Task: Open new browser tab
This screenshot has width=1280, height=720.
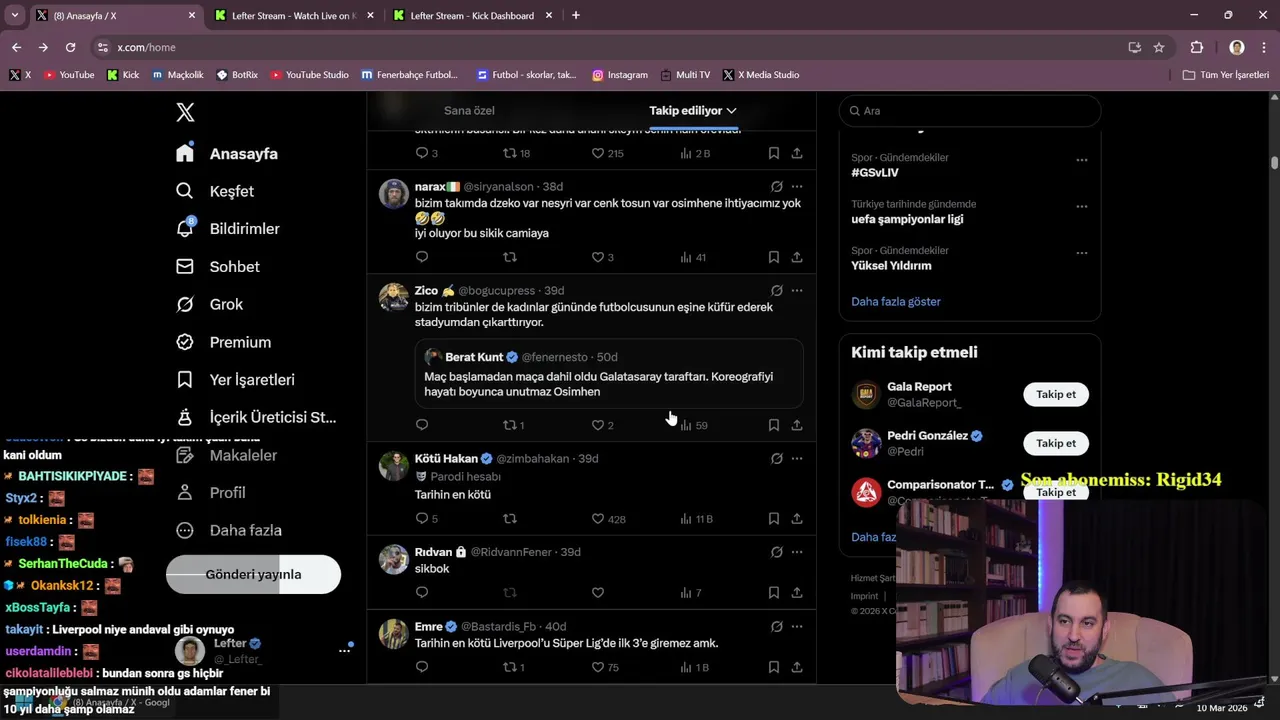Action: click(575, 16)
